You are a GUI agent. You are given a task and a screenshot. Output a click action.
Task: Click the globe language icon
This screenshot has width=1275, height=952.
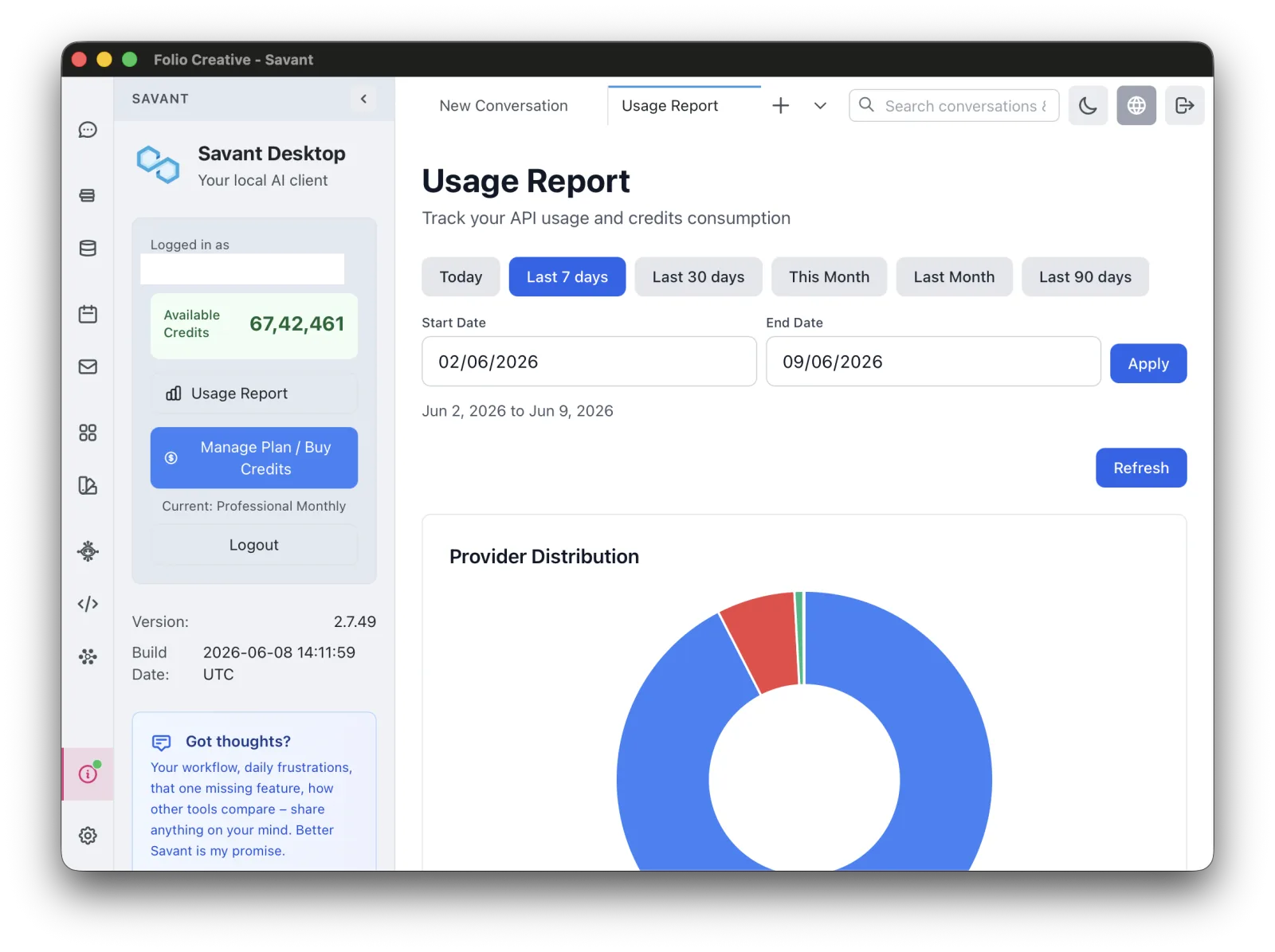1136,105
